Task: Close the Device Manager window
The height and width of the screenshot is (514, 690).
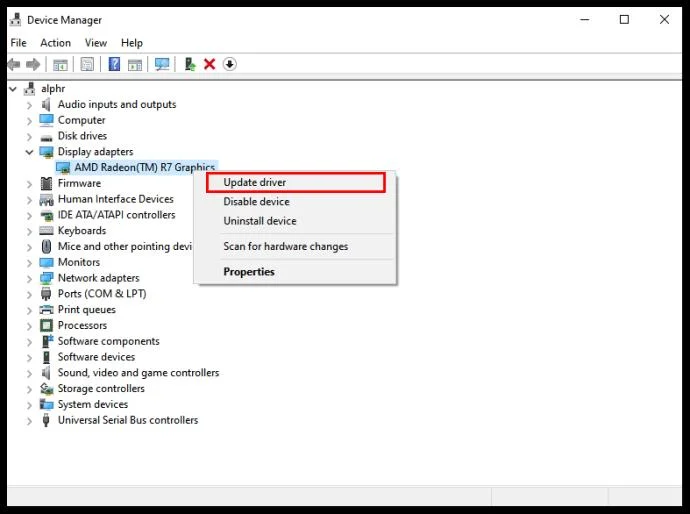Action: pyautogui.click(x=664, y=20)
